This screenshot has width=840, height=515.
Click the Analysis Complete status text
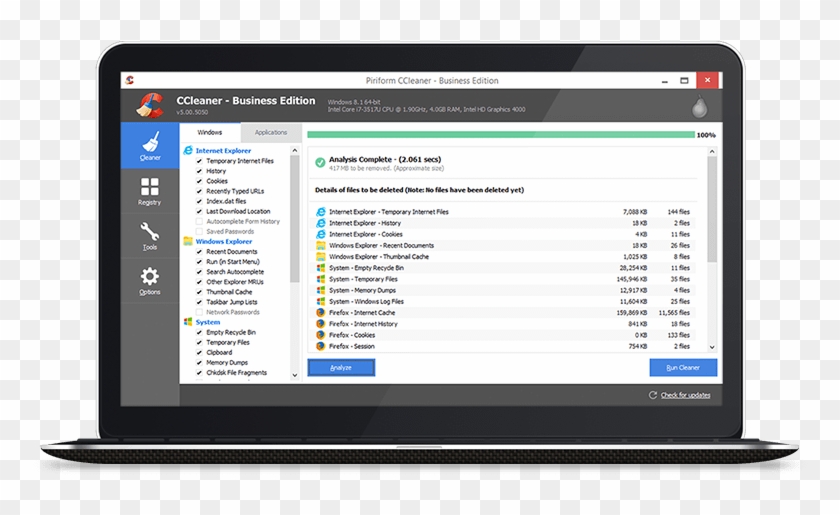385,159
